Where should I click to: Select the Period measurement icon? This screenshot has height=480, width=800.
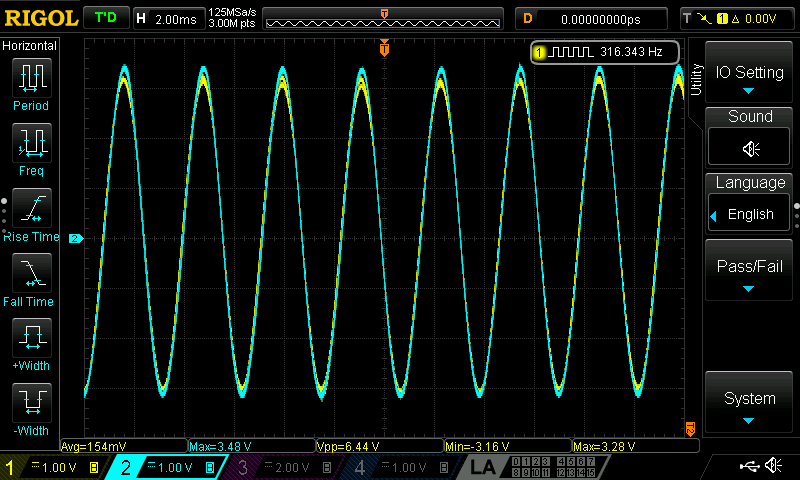[x=31, y=78]
